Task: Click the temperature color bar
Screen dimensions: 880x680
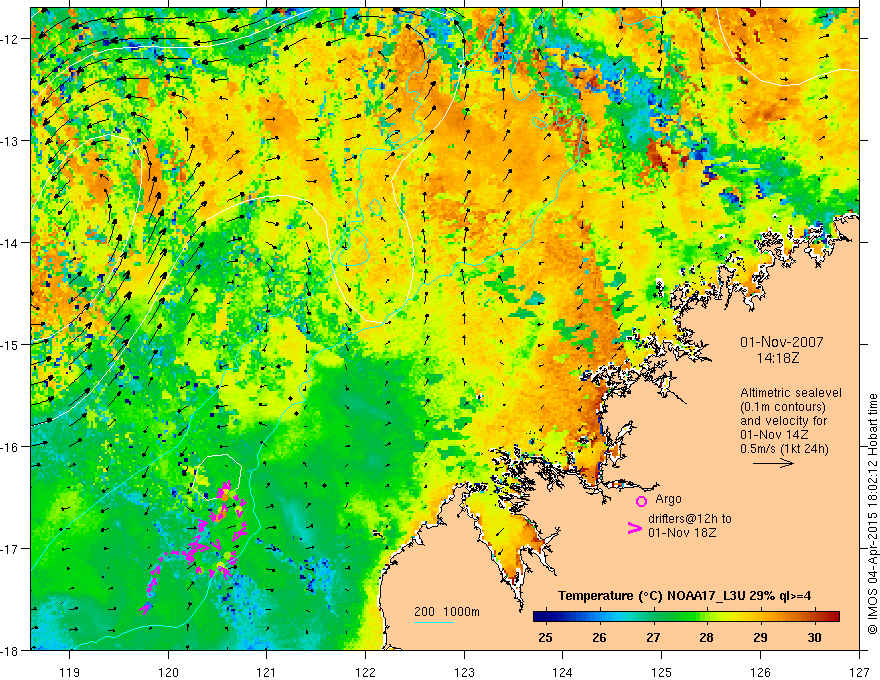Action: (x=686, y=616)
